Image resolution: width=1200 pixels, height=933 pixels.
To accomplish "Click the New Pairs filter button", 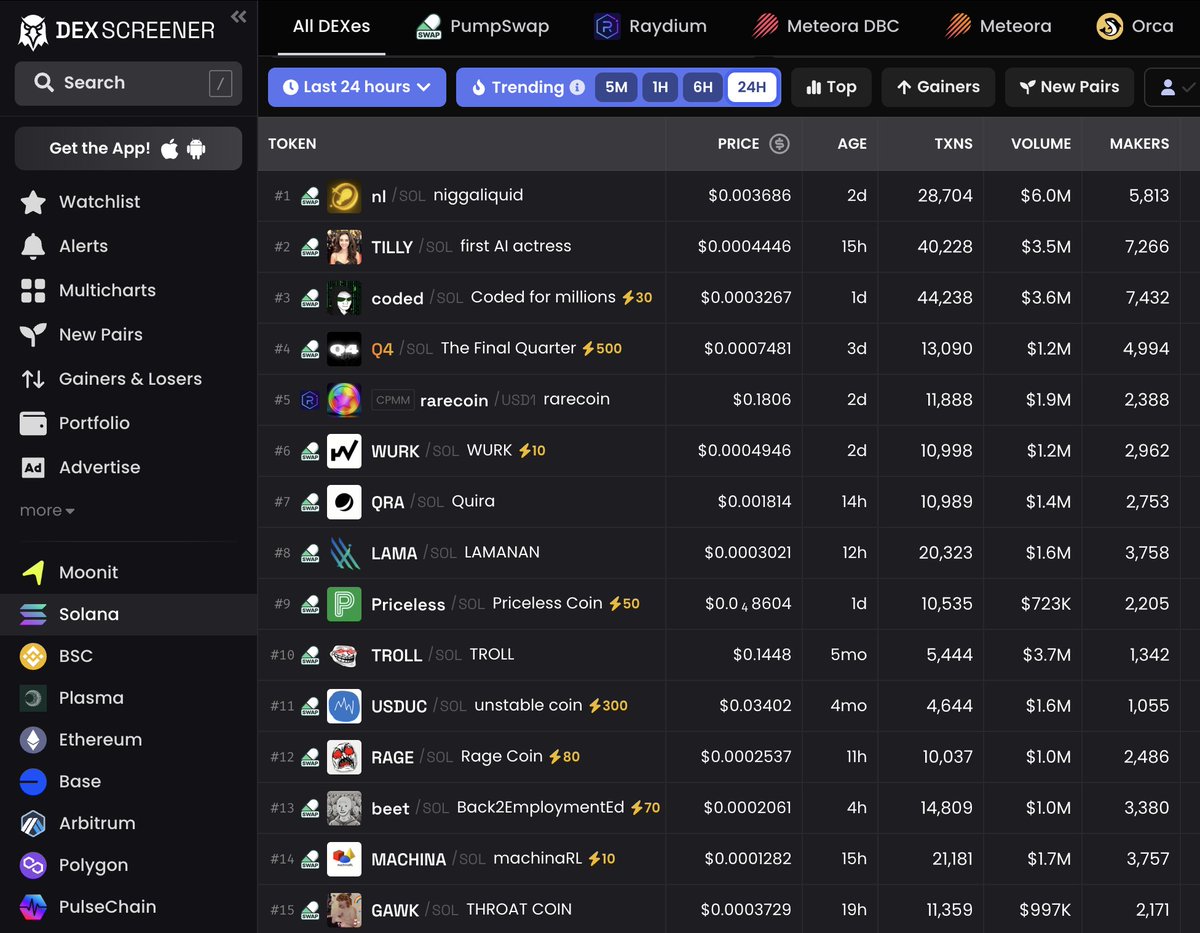I will coord(1069,87).
